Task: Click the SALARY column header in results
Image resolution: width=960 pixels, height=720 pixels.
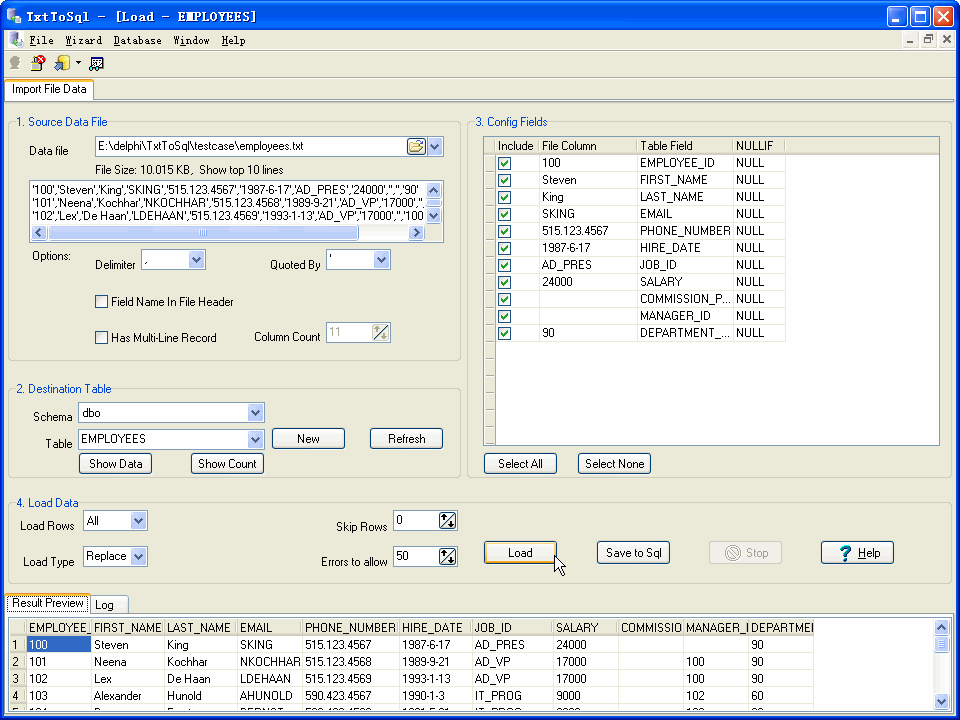Action: click(585, 628)
